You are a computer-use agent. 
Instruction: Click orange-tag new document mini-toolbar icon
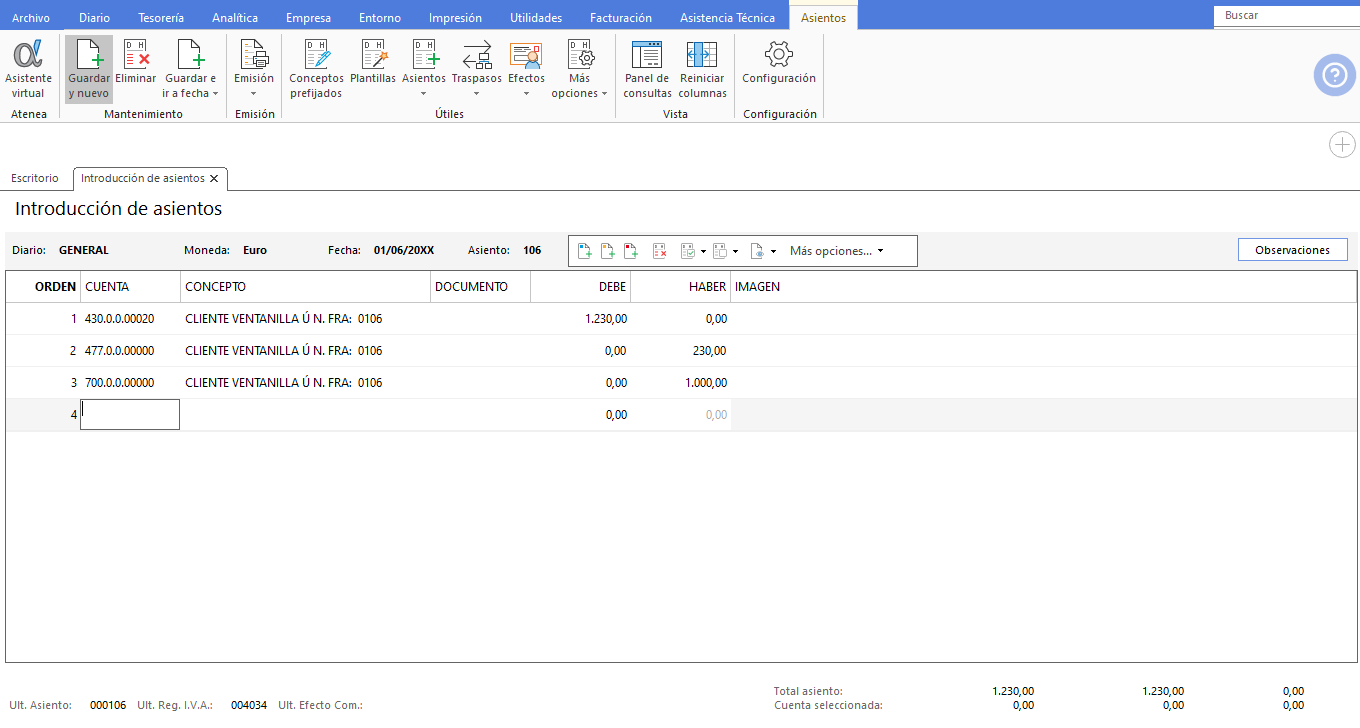pyautogui.click(x=608, y=251)
